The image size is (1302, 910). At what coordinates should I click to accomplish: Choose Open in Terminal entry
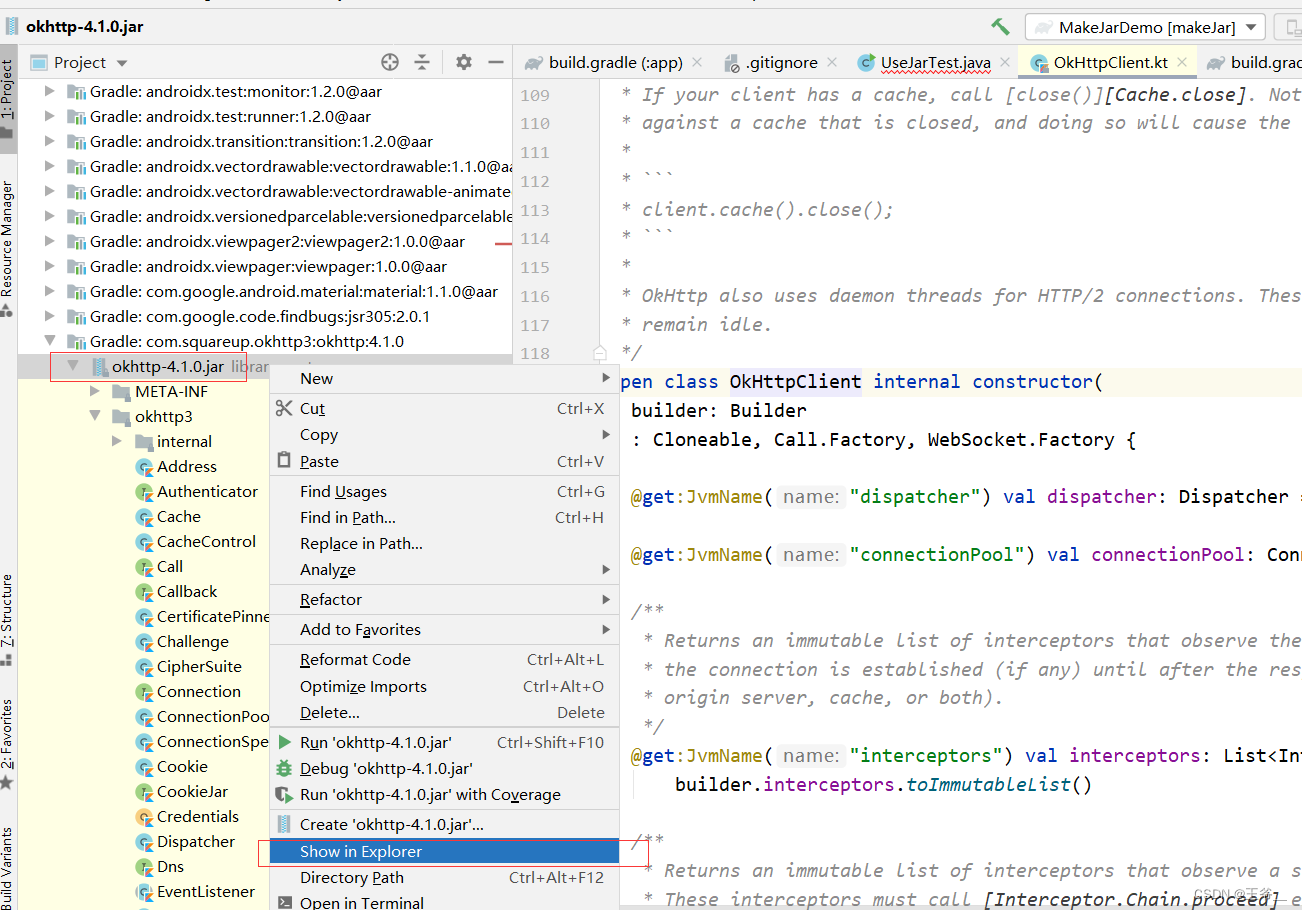[444, 902]
